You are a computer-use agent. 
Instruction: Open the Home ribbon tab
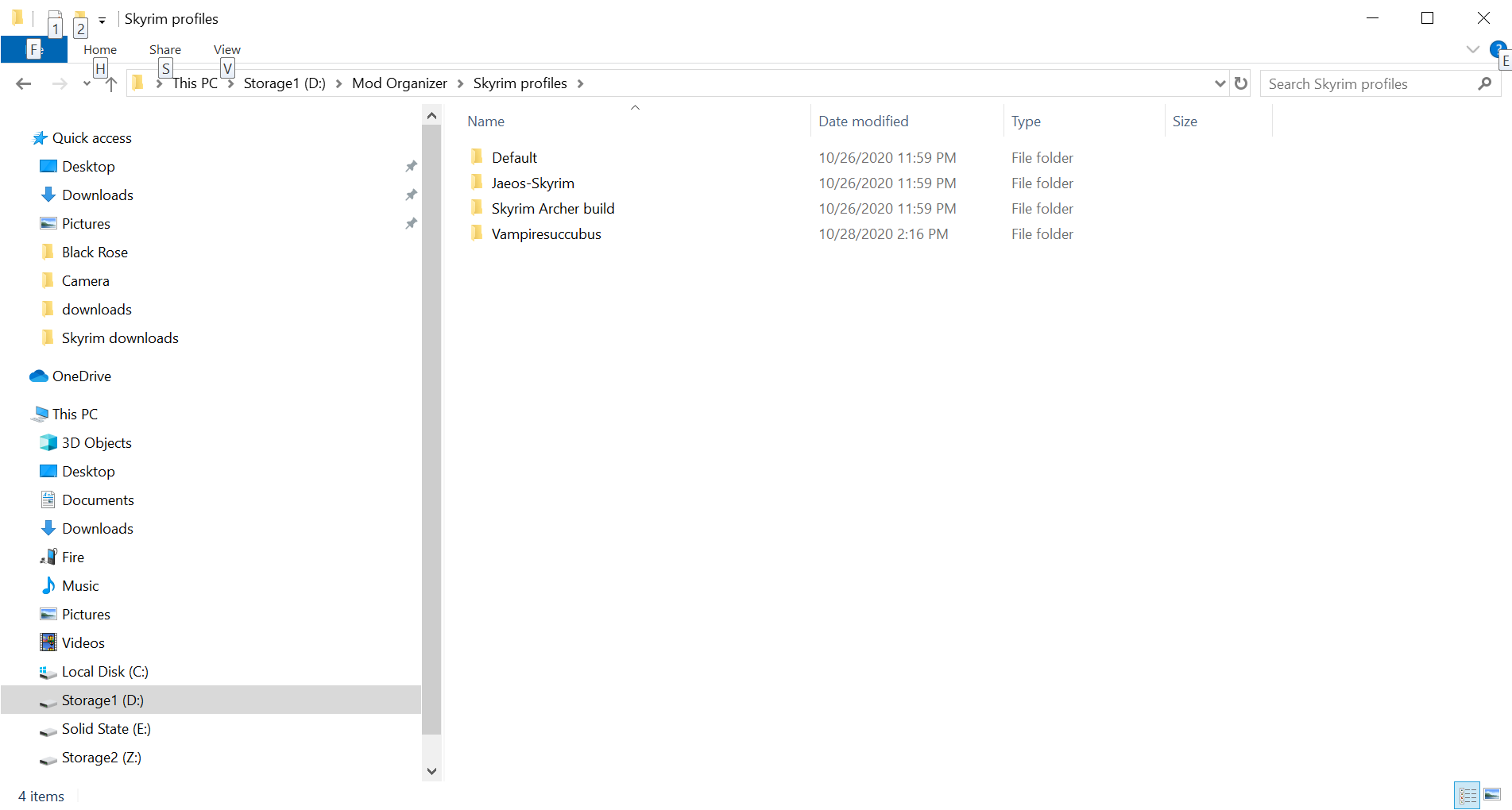(100, 49)
